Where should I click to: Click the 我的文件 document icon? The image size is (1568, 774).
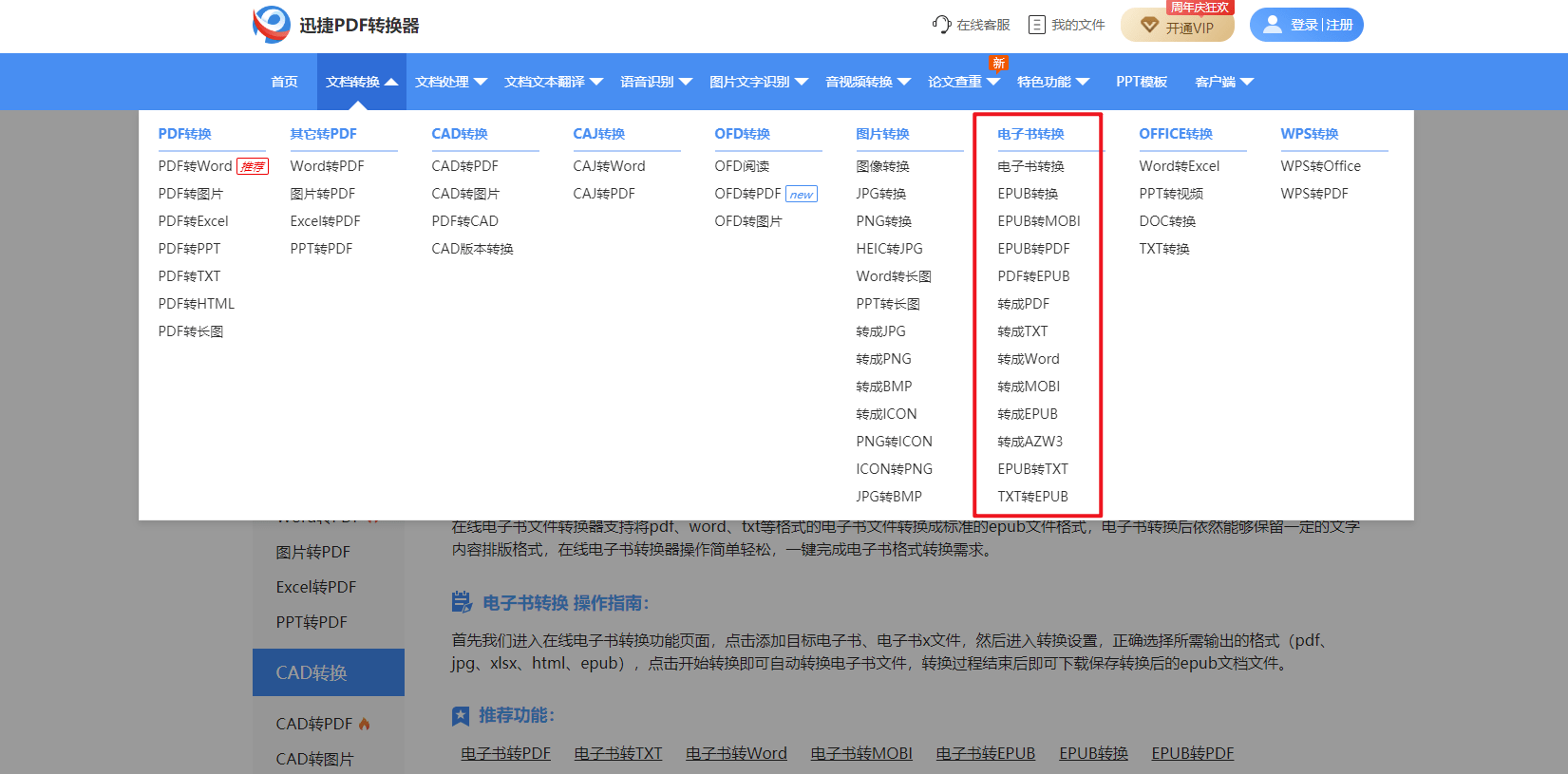[1037, 25]
